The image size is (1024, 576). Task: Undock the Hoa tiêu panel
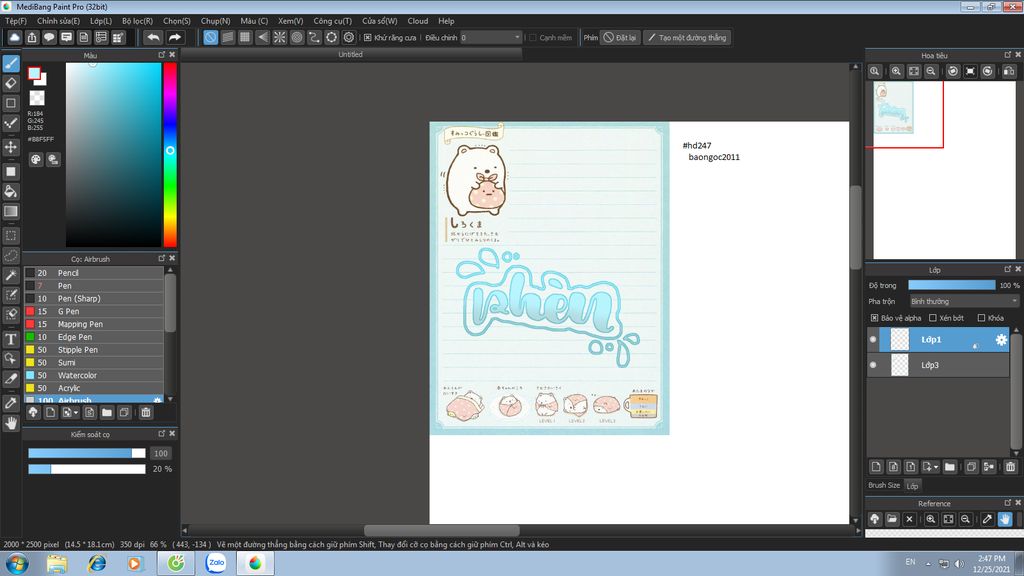click(x=1007, y=55)
